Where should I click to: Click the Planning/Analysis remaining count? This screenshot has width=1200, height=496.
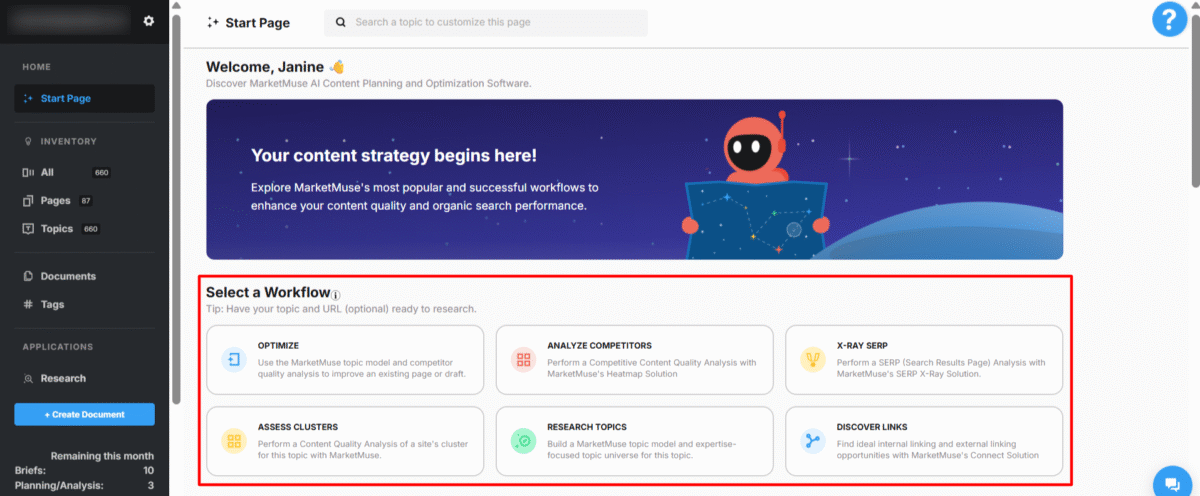coord(151,486)
